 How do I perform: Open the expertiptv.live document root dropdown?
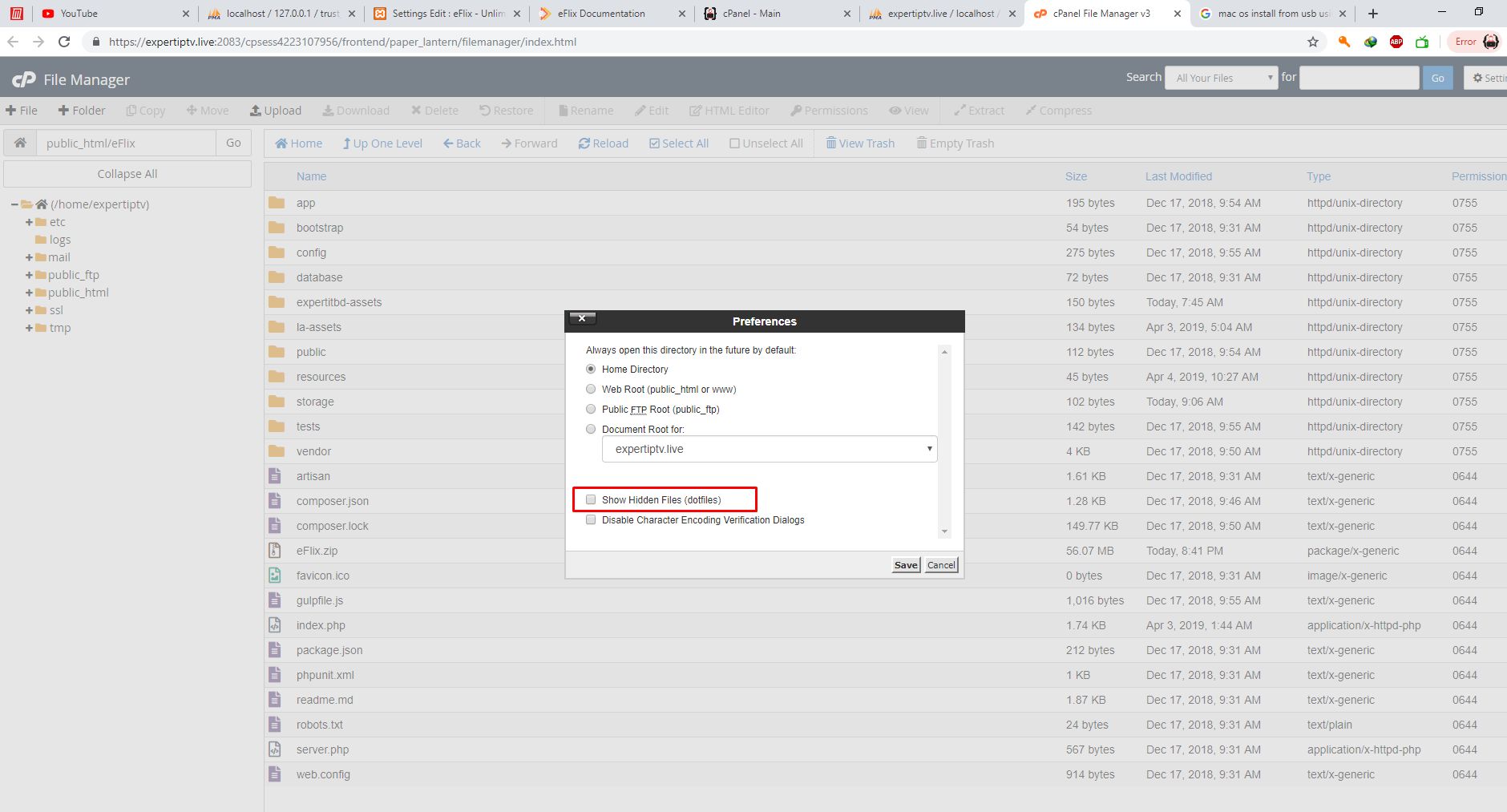click(x=770, y=449)
